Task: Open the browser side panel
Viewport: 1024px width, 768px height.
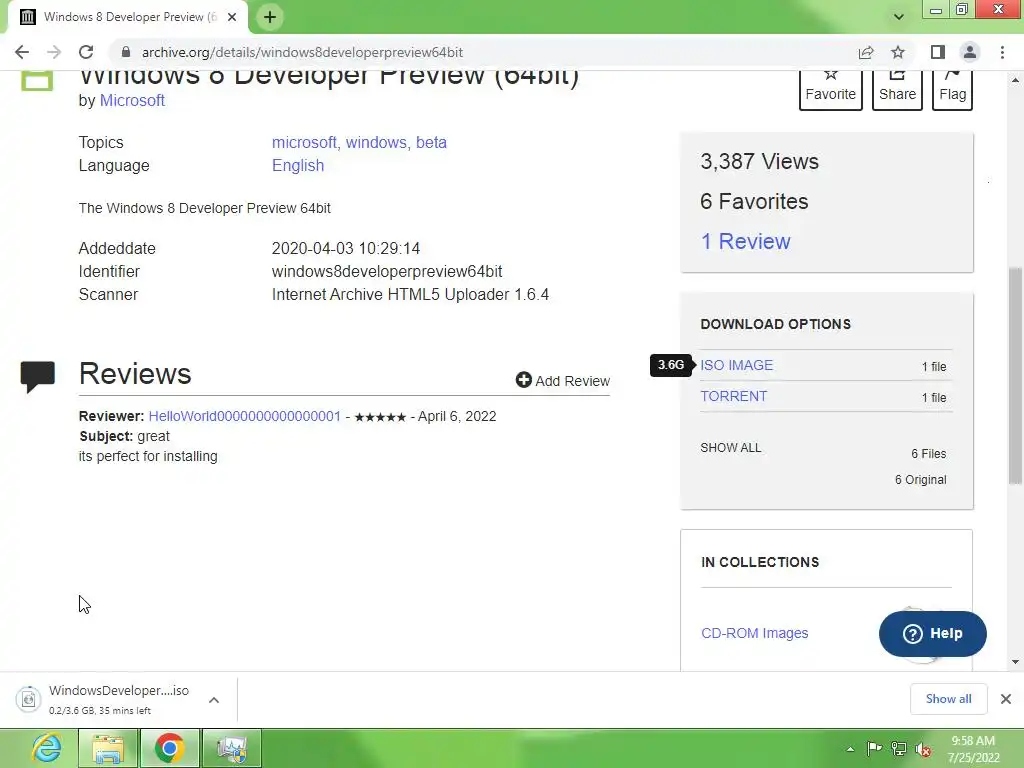Action: click(938, 52)
